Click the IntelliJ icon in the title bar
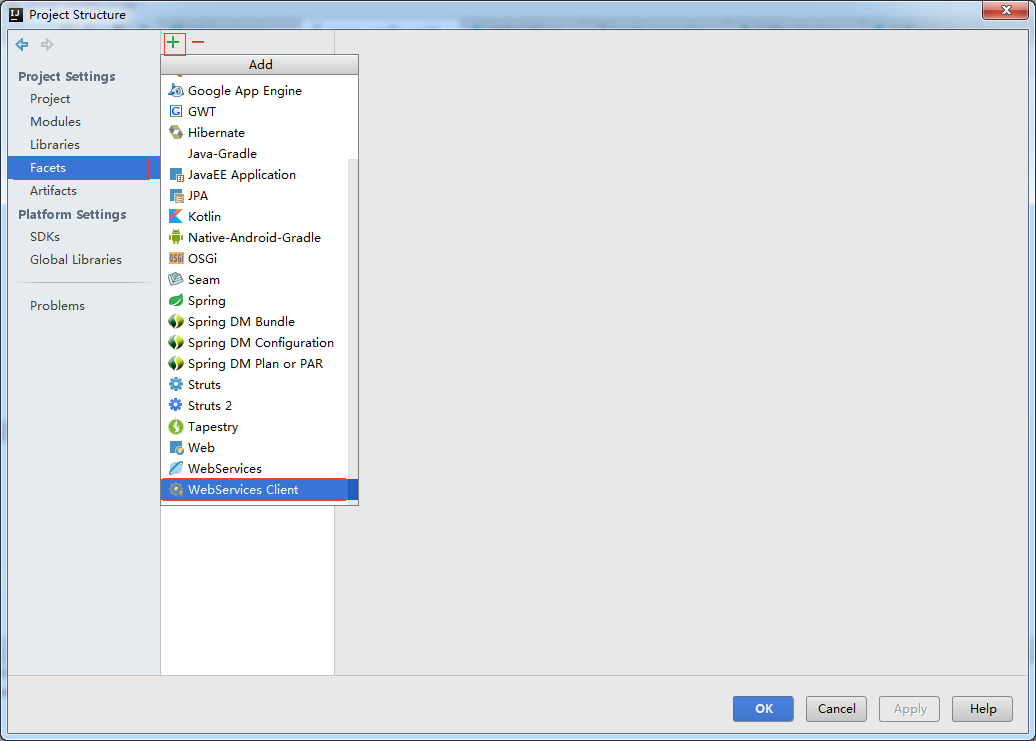Image resolution: width=1036 pixels, height=741 pixels. coord(16,14)
